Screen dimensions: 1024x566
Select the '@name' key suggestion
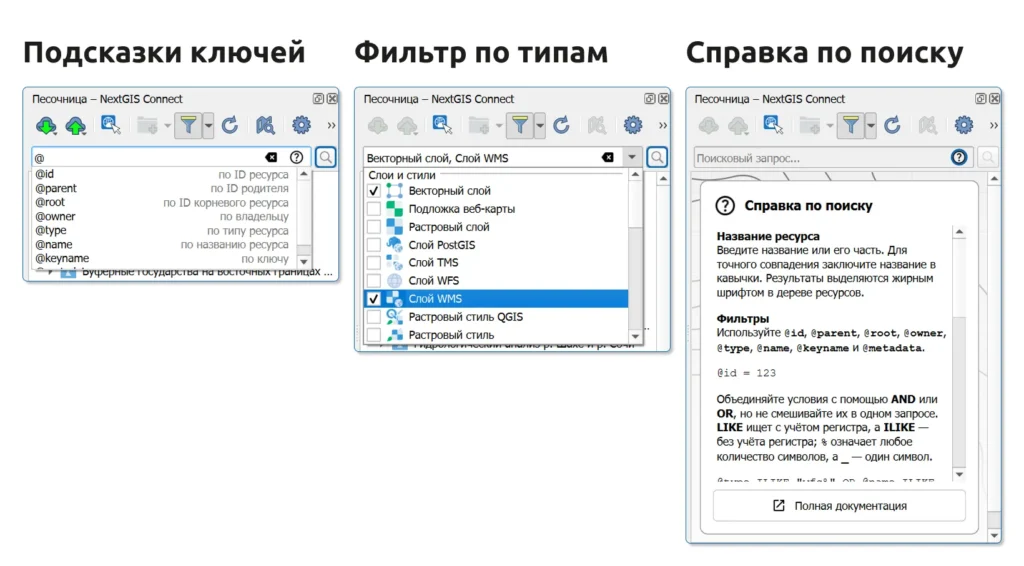coord(164,244)
